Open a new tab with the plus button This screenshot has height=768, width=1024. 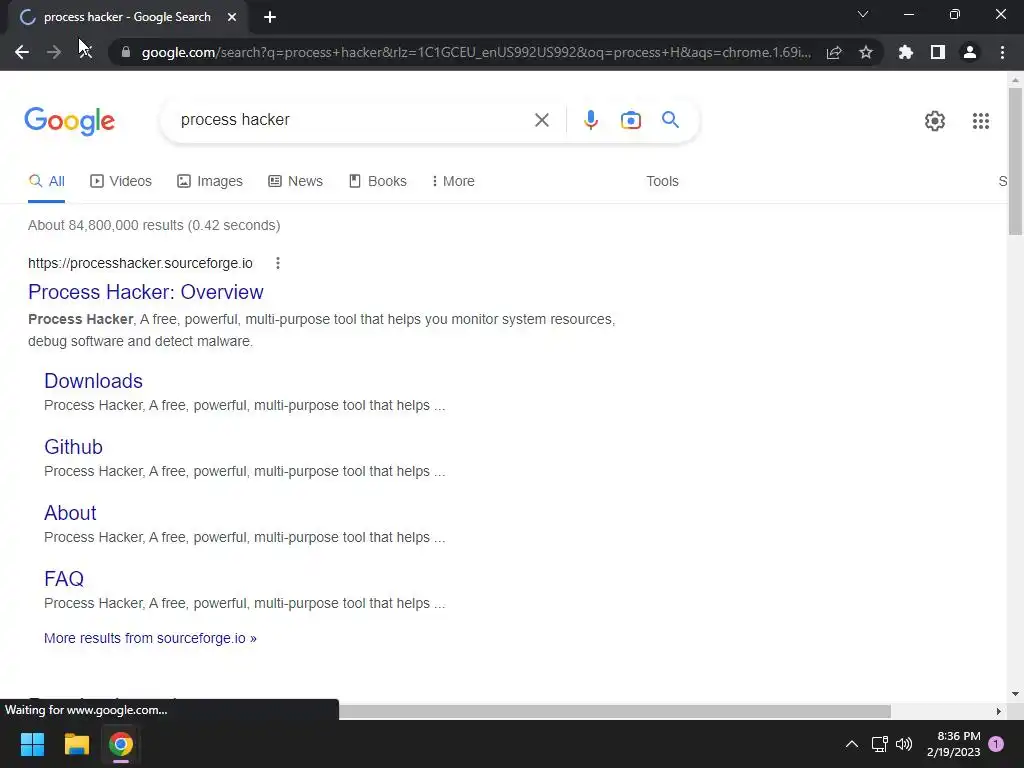coord(270,17)
